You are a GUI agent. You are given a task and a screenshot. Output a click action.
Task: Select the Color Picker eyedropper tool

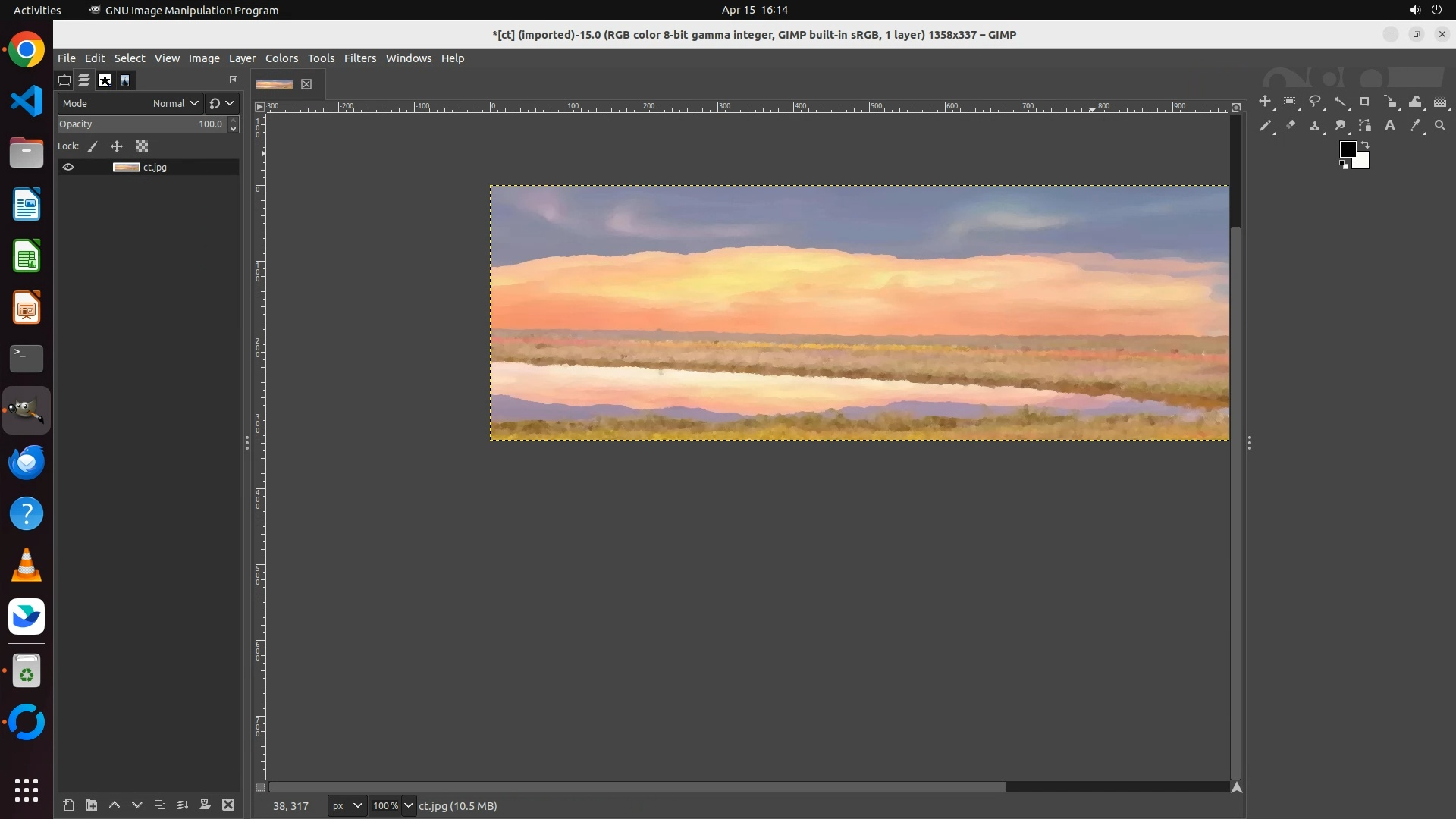coord(1415,126)
